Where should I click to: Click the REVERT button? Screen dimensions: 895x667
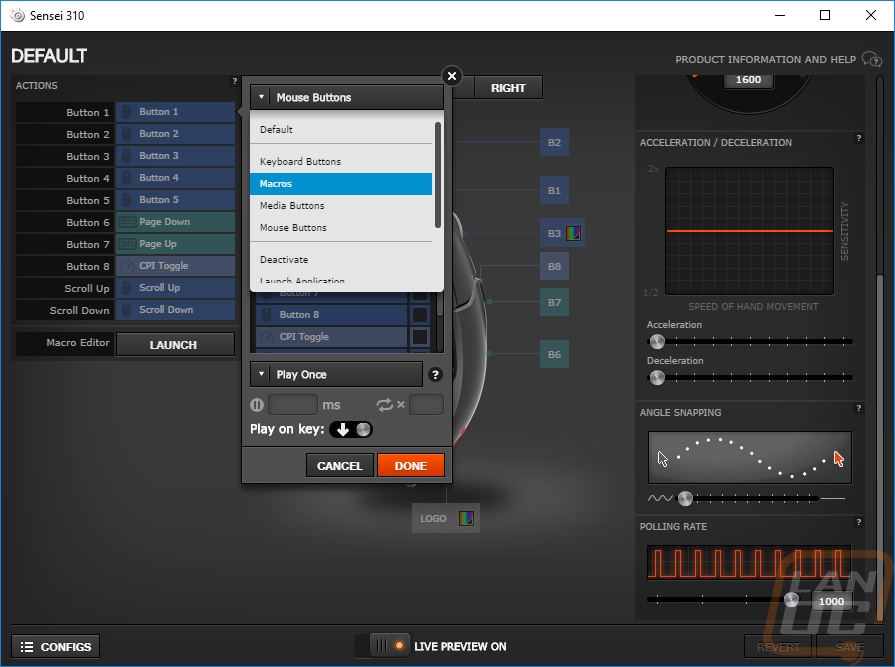coord(779,646)
